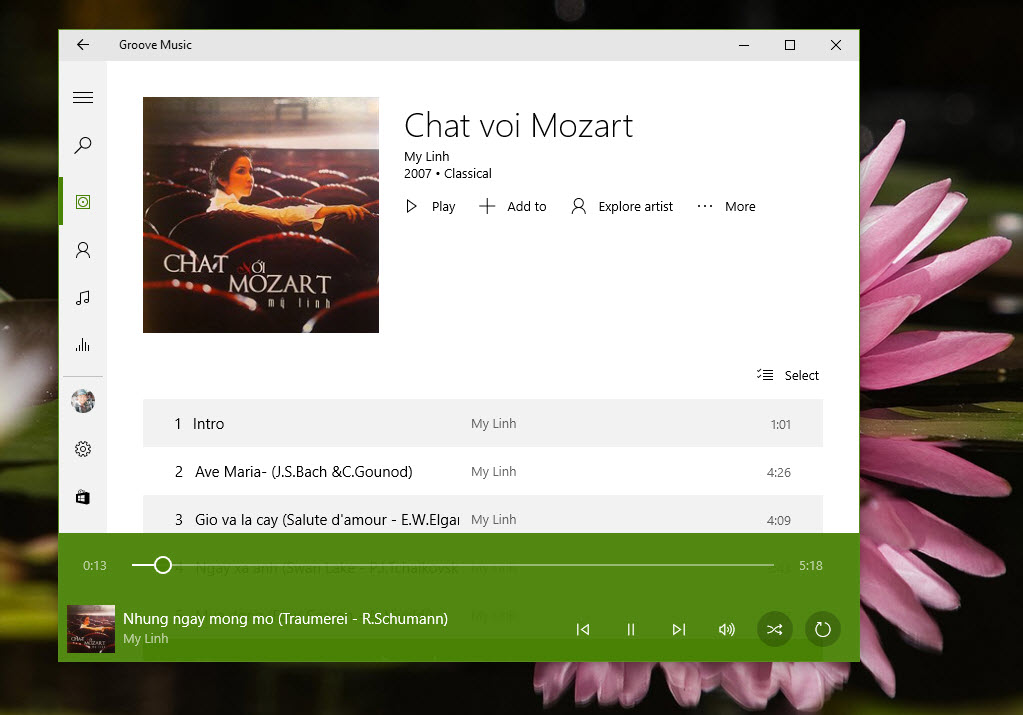Select the Albums view icon
1023x715 pixels.
tap(83, 200)
